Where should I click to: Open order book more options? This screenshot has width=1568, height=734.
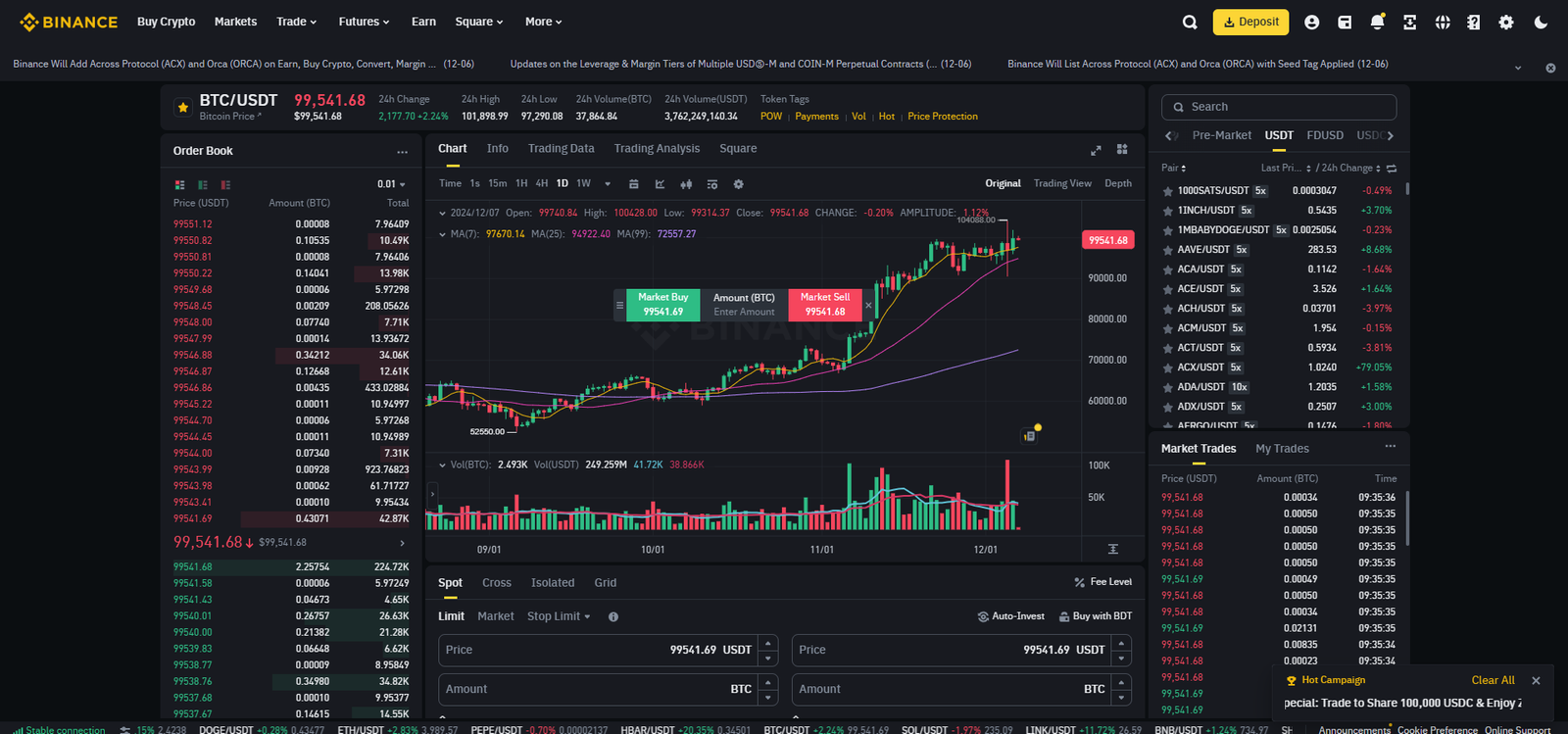402,152
